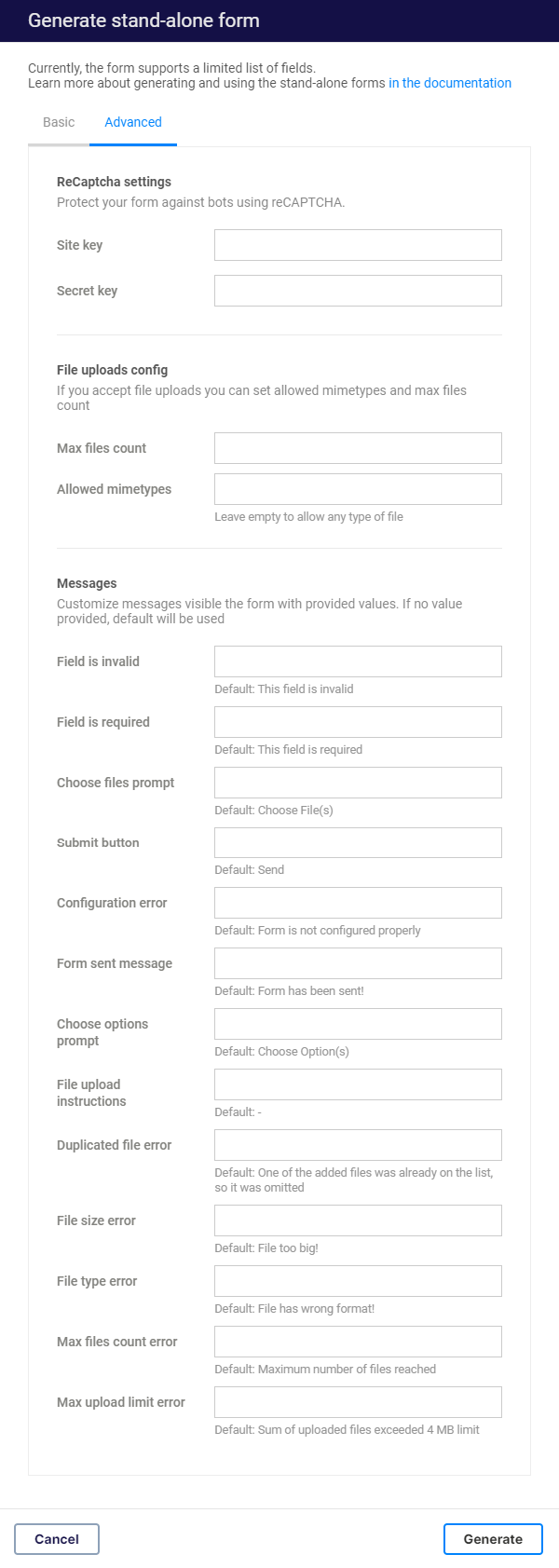Click the Max files count field

(358, 448)
